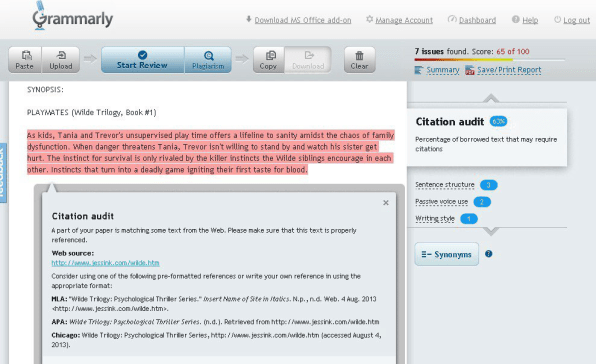The width and height of the screenshot is (596, 364).
Task: Click the Sentence structure count badge
Action: click(488, 185)
